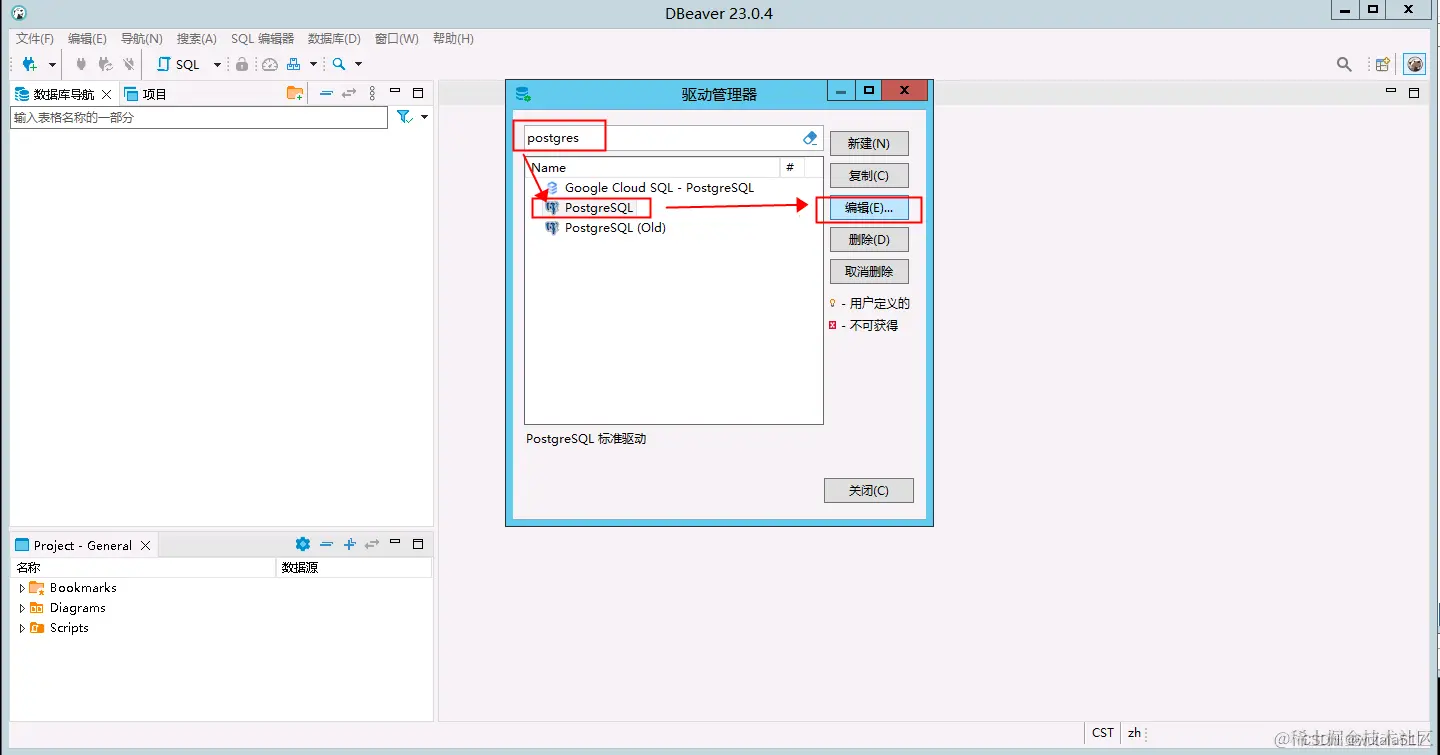The height and width of the screenshot is (755, 1440).
Task: Open the dashboard gauge icon
Action: tap(270, 64)
